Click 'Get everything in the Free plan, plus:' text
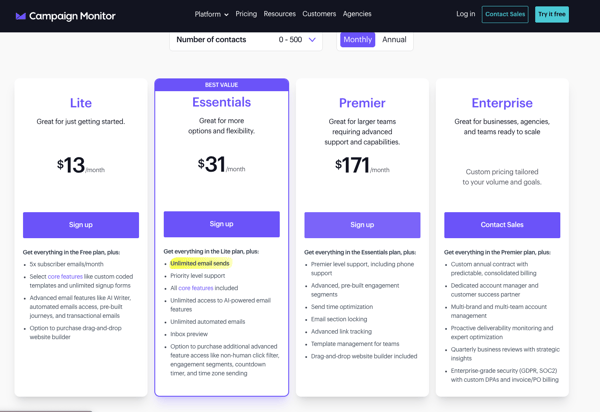The image size is (600, 412). coord(71,252)
